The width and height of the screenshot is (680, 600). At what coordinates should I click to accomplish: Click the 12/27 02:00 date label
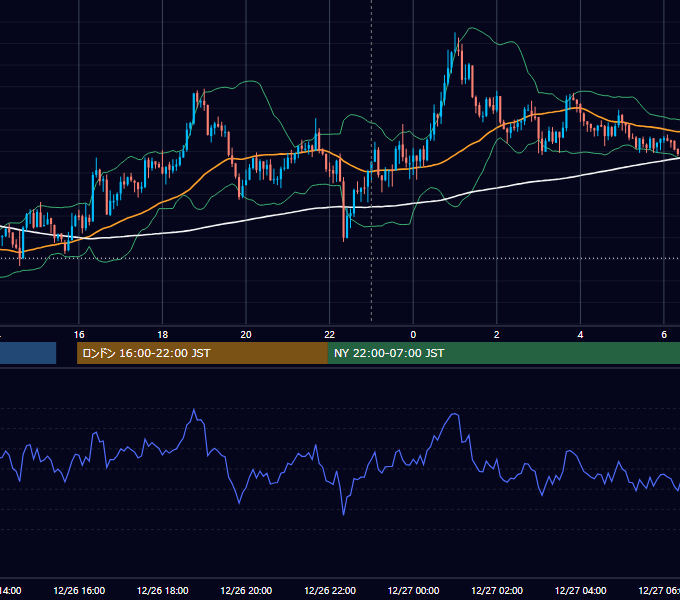click(497, 590)
